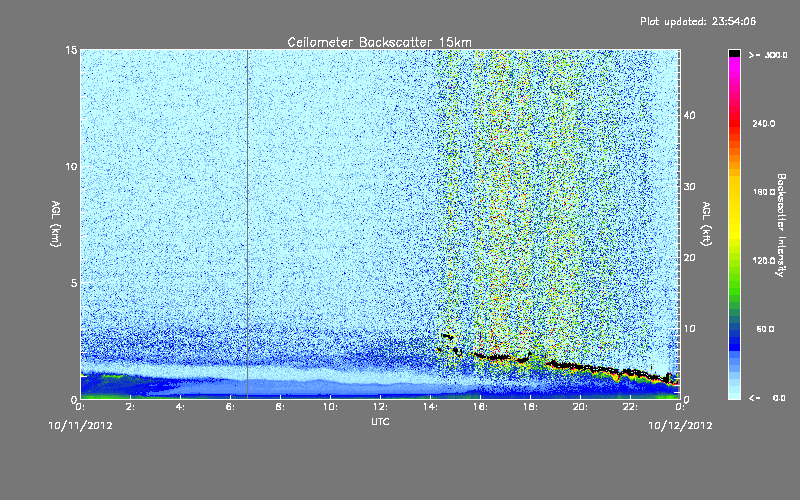Click the '10:' hour tick label on x-axis
800x500 pixels.
[x=330, y=407]
